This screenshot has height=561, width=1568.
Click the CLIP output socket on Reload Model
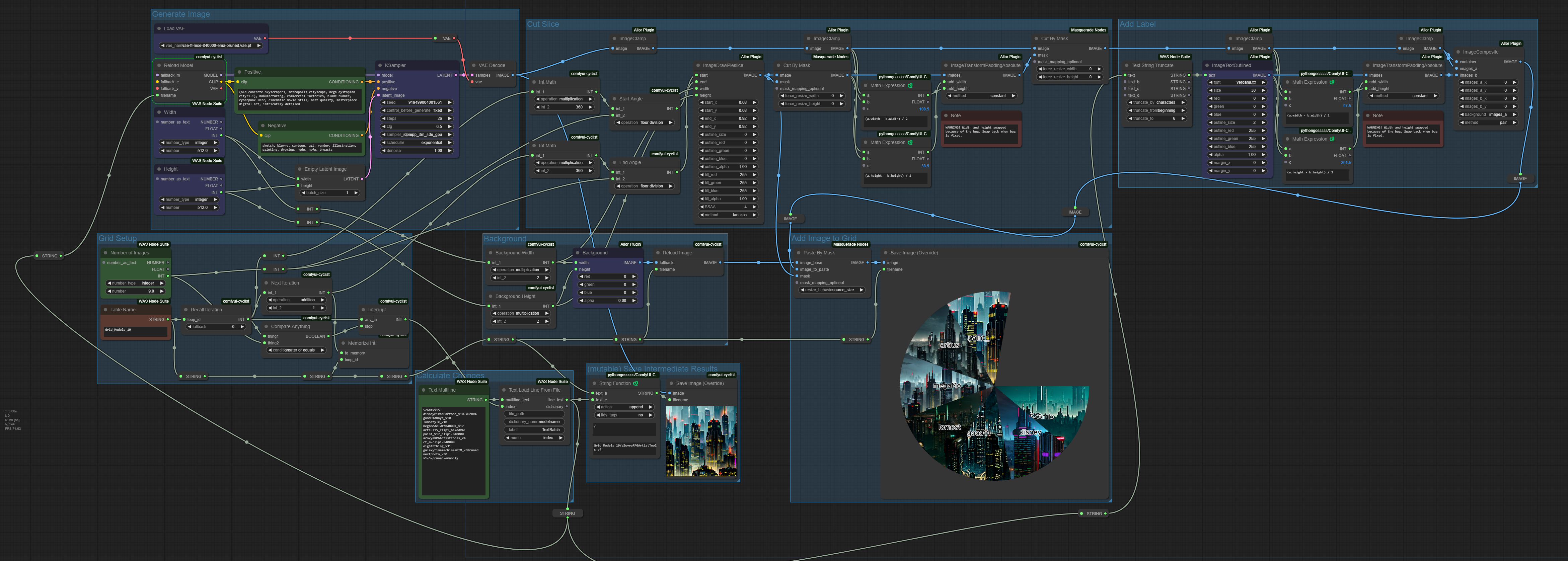tap(221, 82)
